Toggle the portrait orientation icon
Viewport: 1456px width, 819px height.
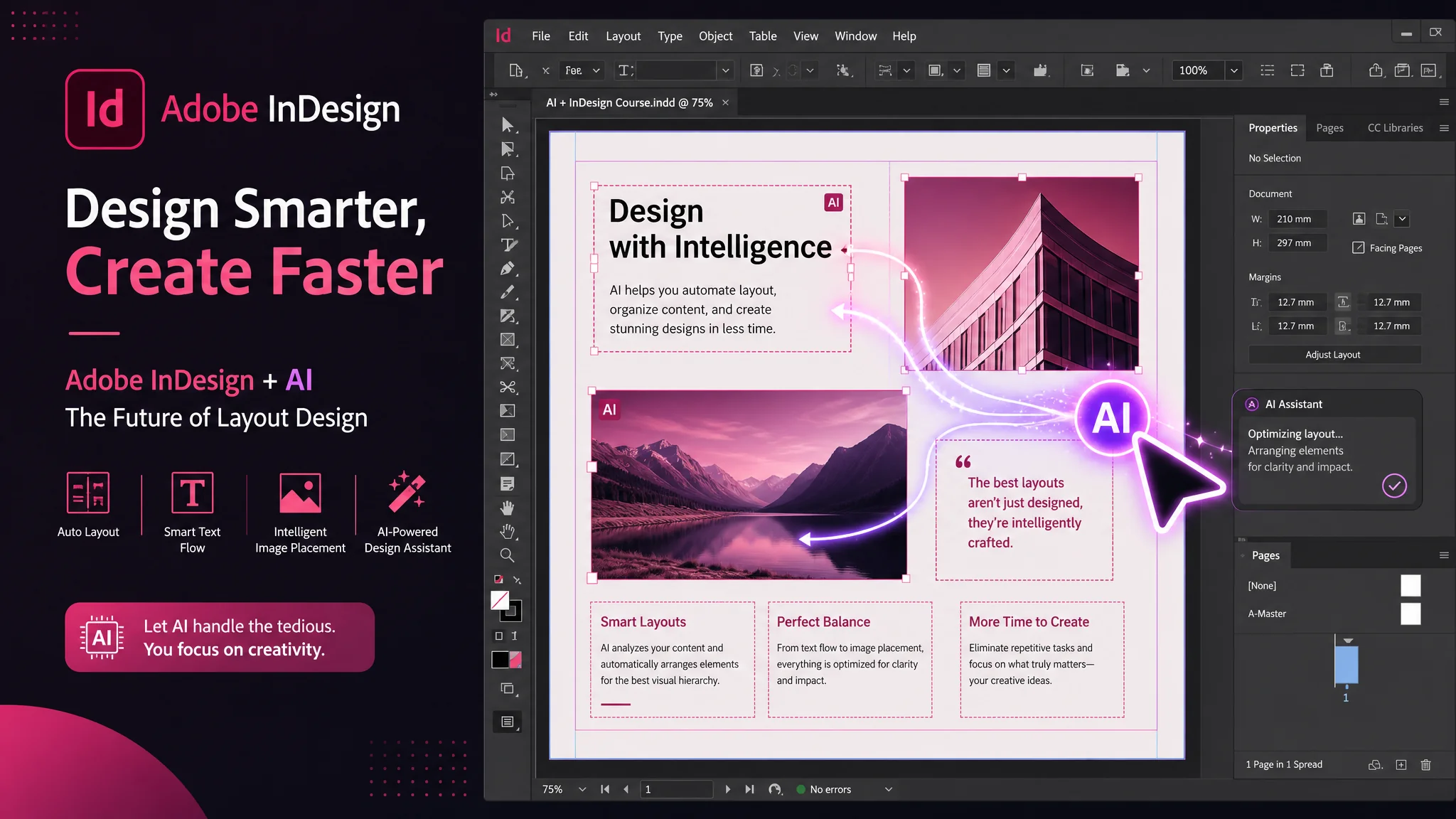coord(1359,219)
